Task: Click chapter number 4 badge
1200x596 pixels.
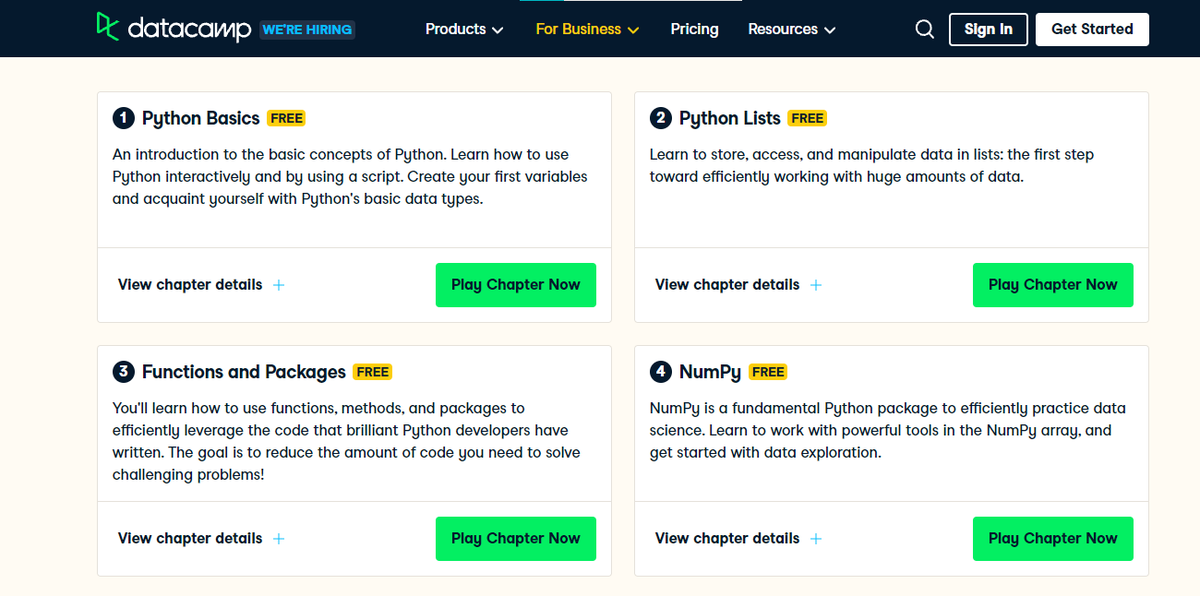Action: tap(660, 372)
